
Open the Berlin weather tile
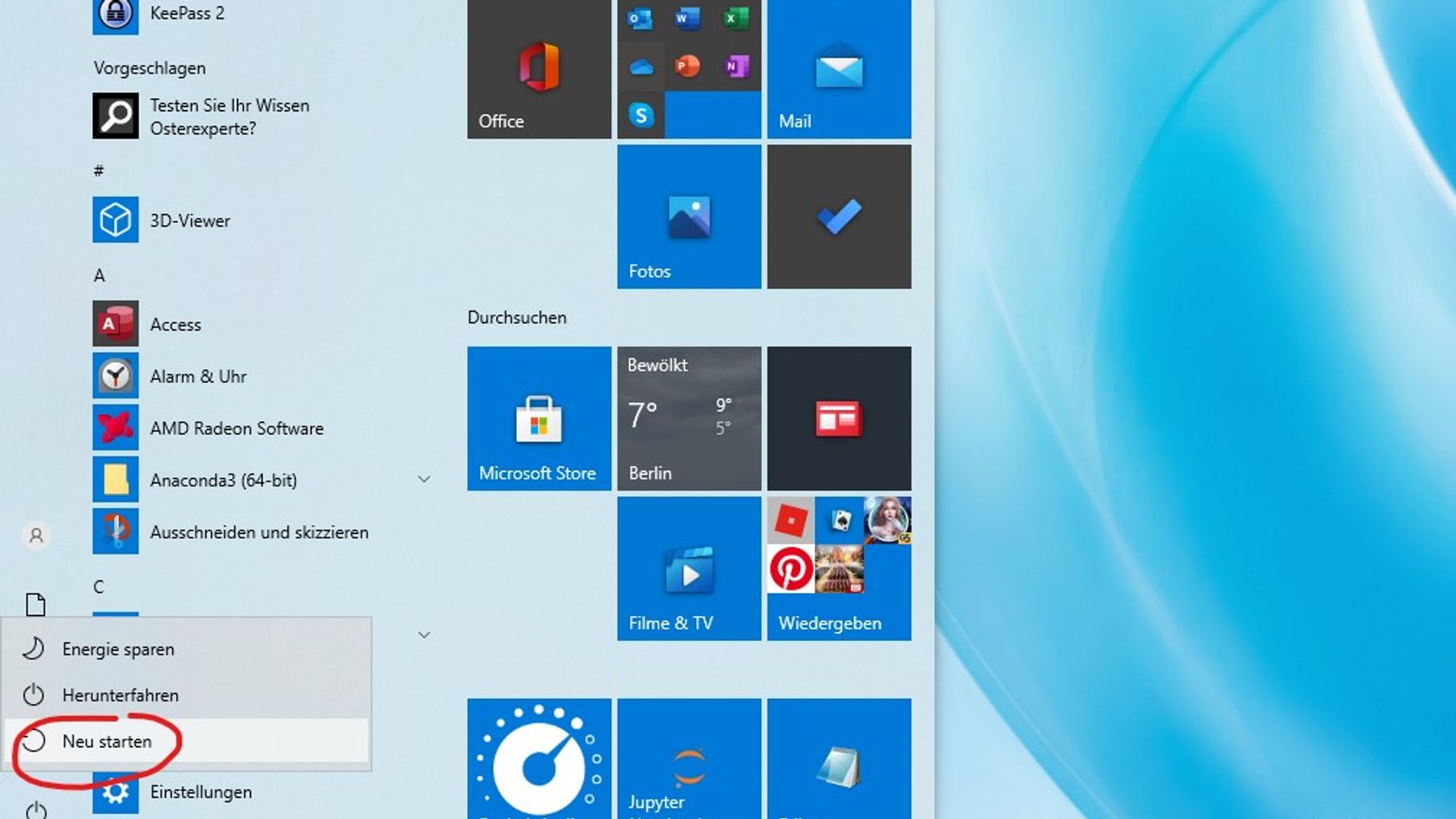(x=689, y=418)
